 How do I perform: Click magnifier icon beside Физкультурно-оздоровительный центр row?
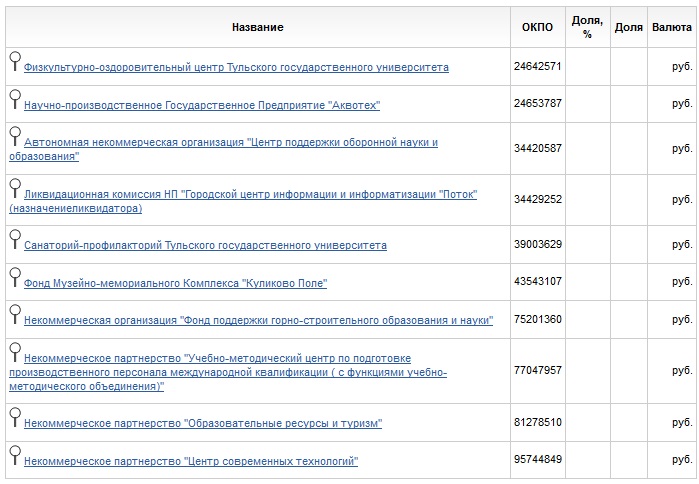tap(14, 60)
